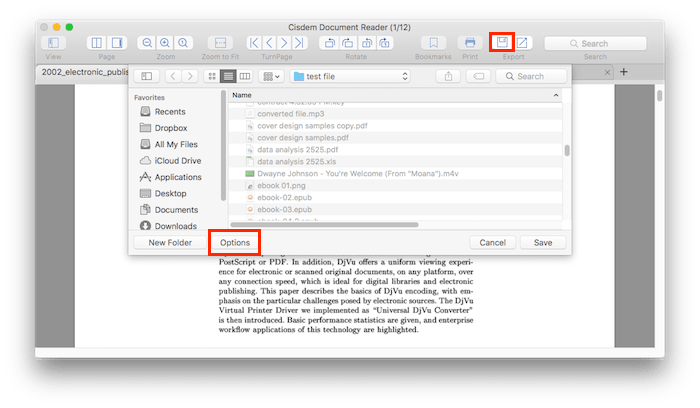Screen dimensions: 700x408
Task: Go to previous page arrow
Action: 269,43
